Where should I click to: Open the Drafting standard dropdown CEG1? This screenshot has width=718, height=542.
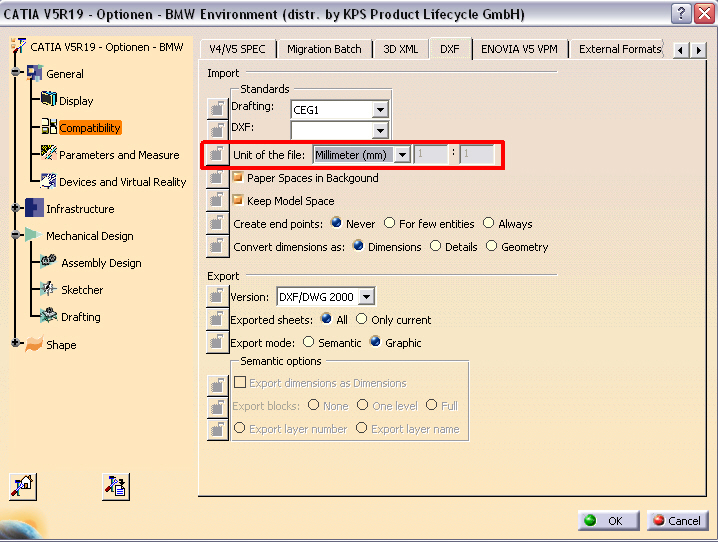[380, 110]
